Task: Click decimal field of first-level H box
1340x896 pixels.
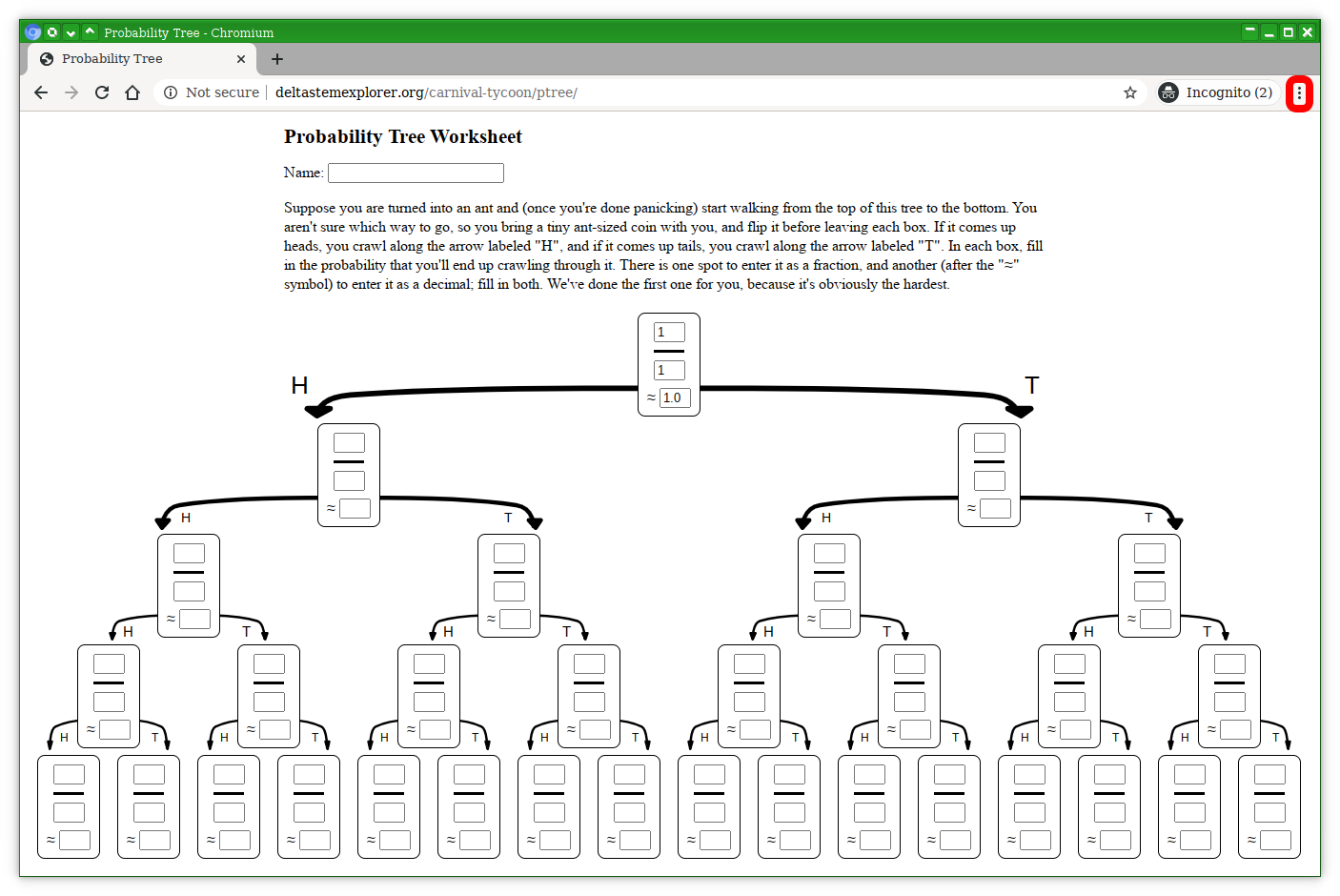Action: tap(355, 508)
